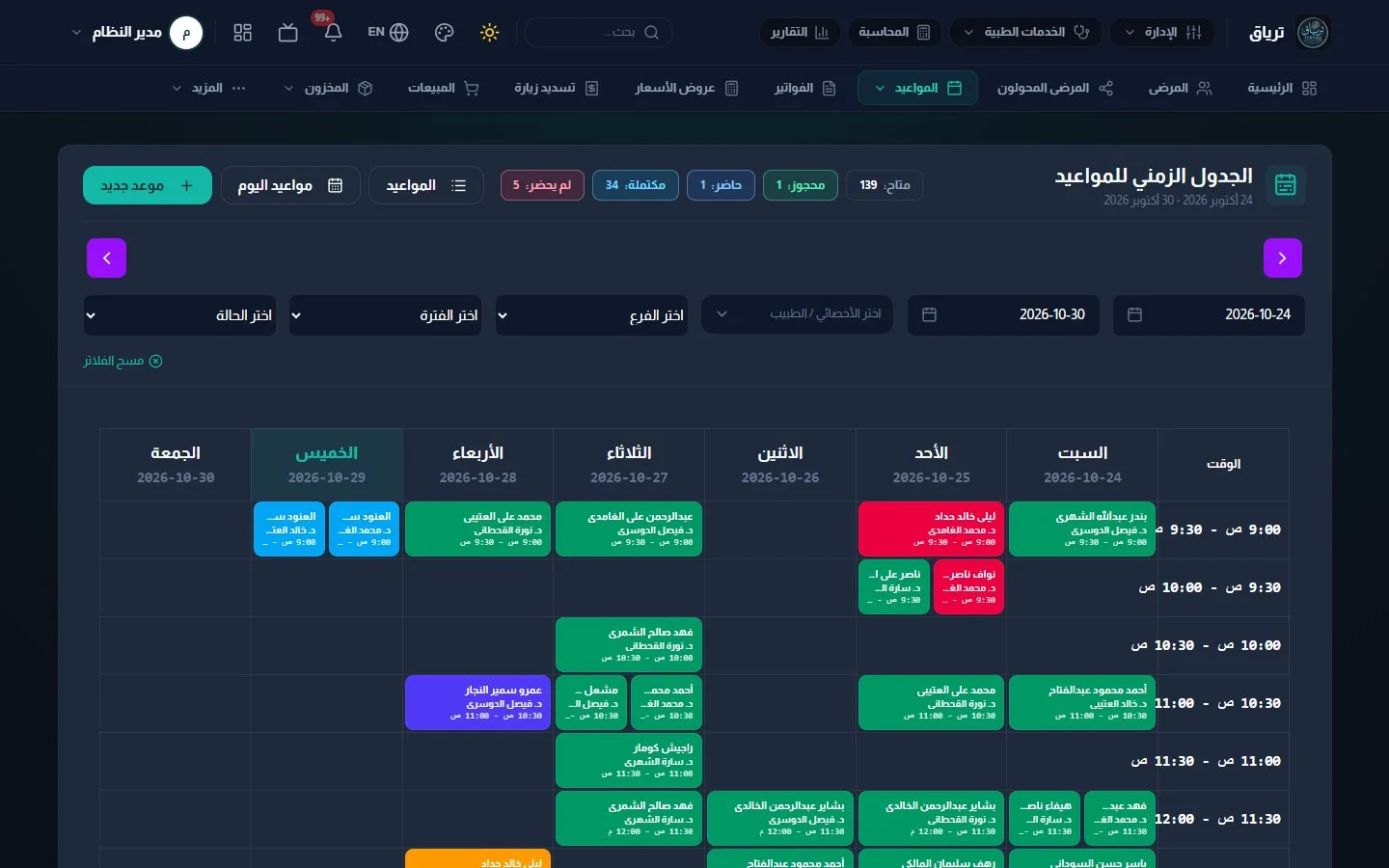Click the موعد جديد button
The width and height of the screenshot is (1389, 868).
coord(148,185)
